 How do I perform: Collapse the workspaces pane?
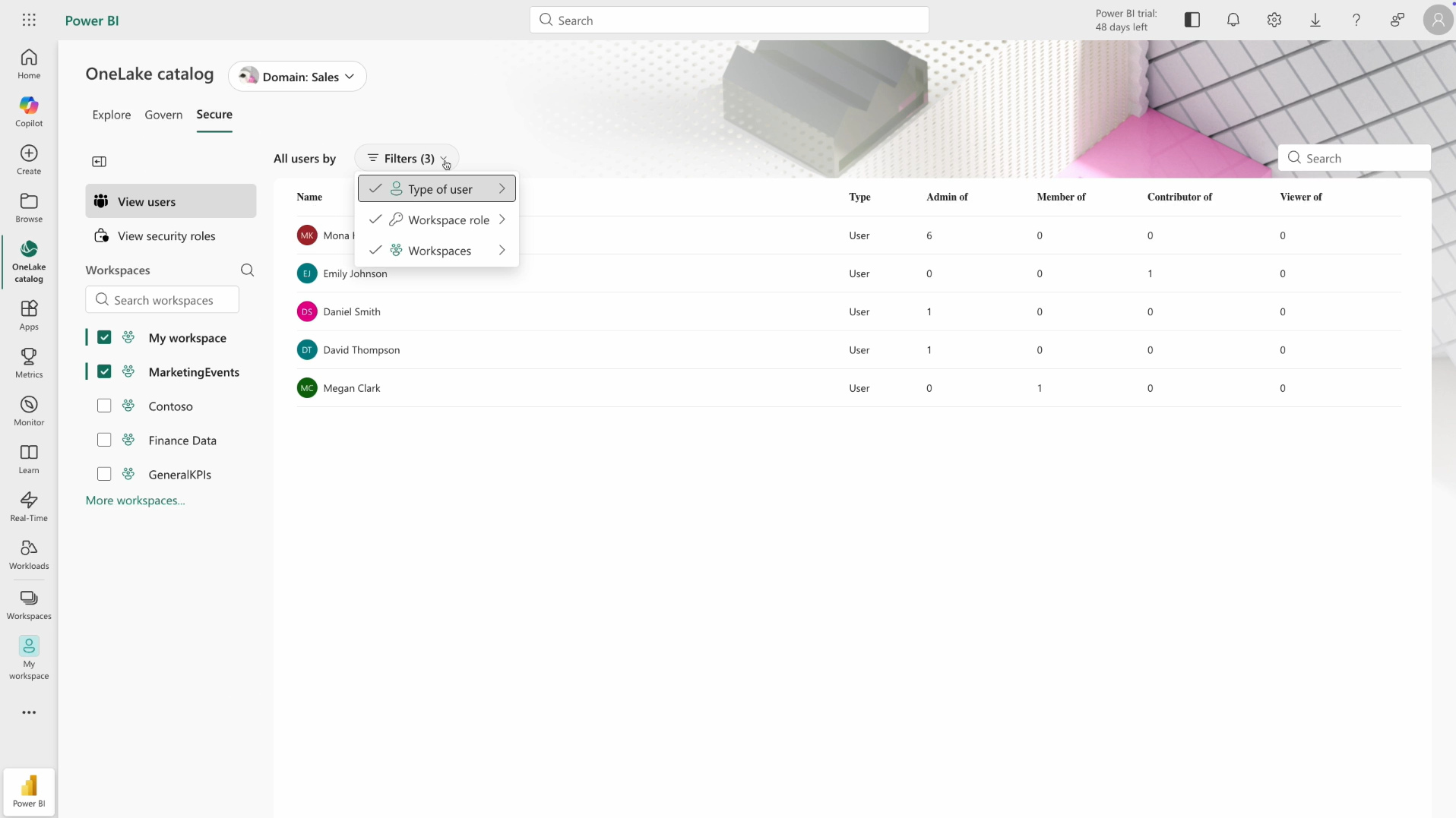[98, 161]
